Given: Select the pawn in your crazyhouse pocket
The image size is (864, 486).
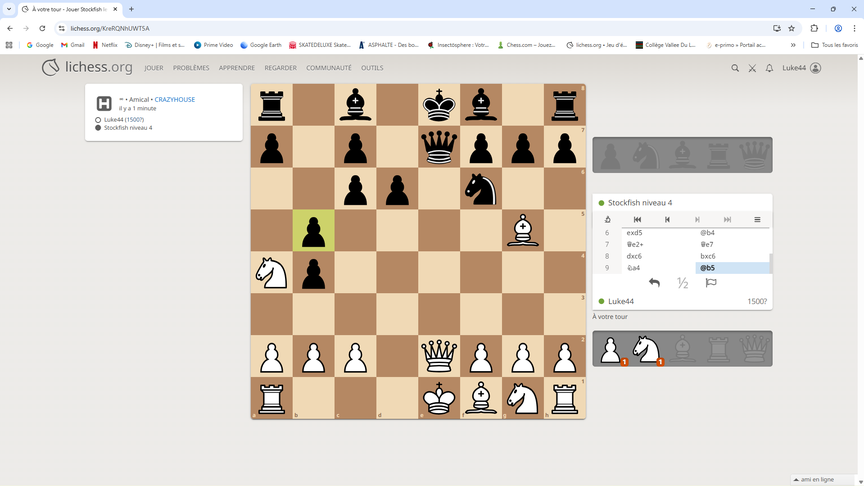Looking at the screenshot, I should point(610,349).
